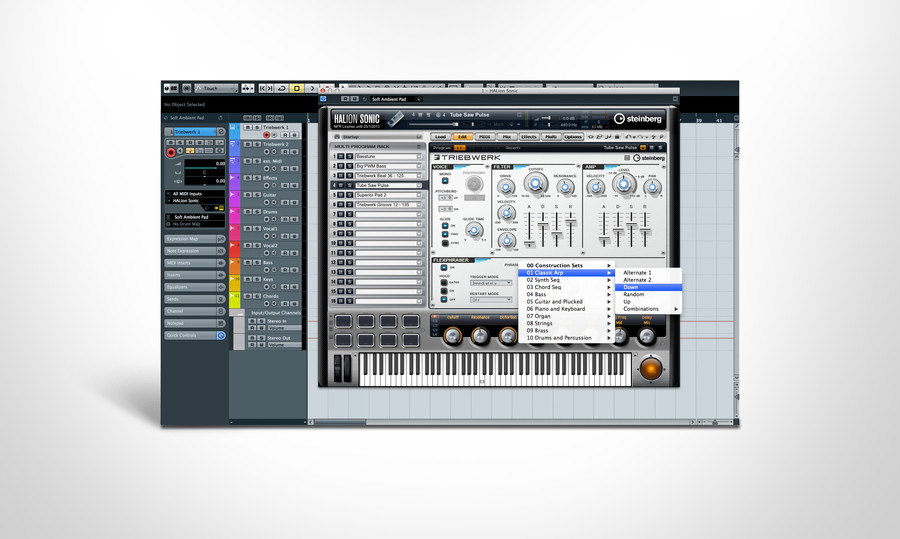This screenshot has width=900, height=539.
Task: Click the Load button in HALion Sonic
Action: [440, 137]
